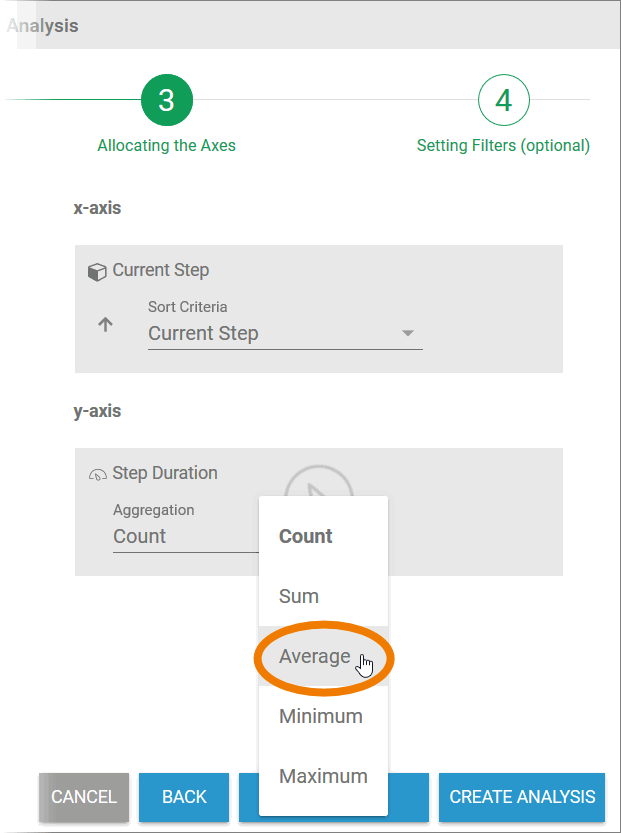Choose the Maximum aggregation option

pos(322,776)
